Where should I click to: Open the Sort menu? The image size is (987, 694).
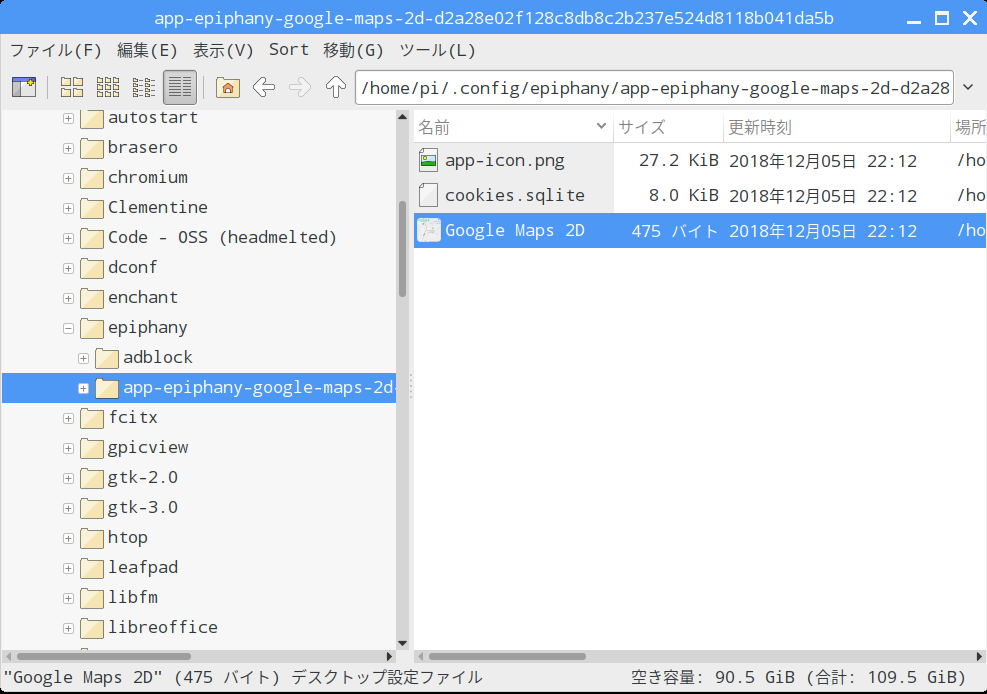(x=289, y=50)
